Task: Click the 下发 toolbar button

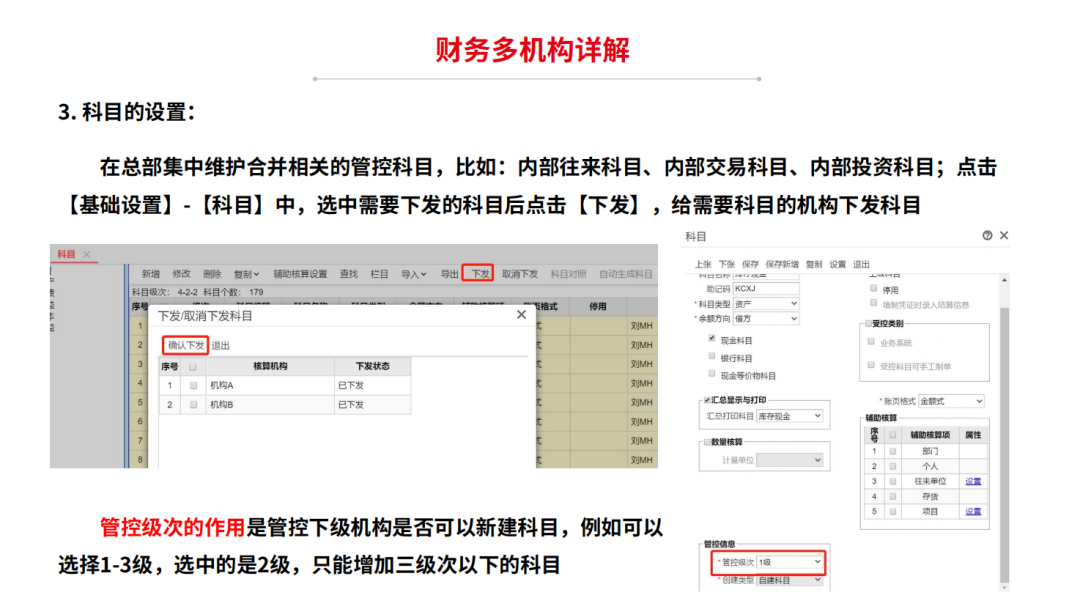Action: coord(479,273)
